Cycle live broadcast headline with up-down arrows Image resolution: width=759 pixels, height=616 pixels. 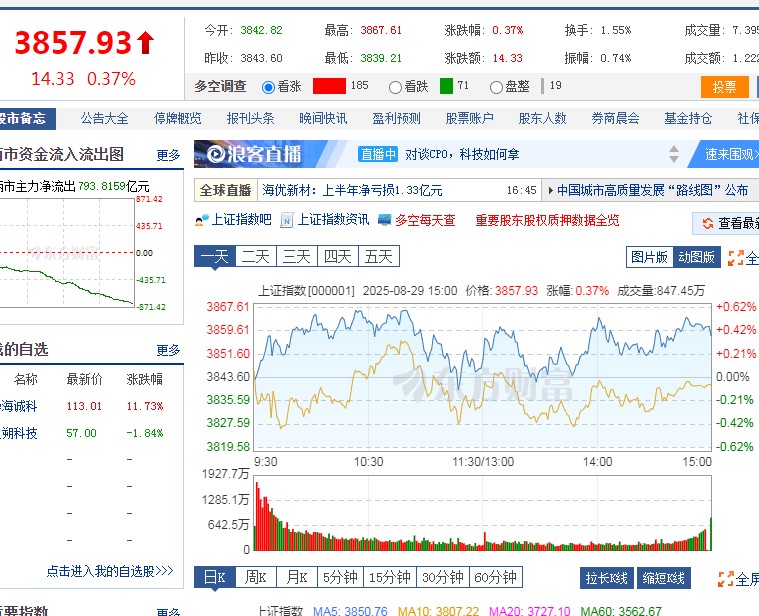(674, 154)
